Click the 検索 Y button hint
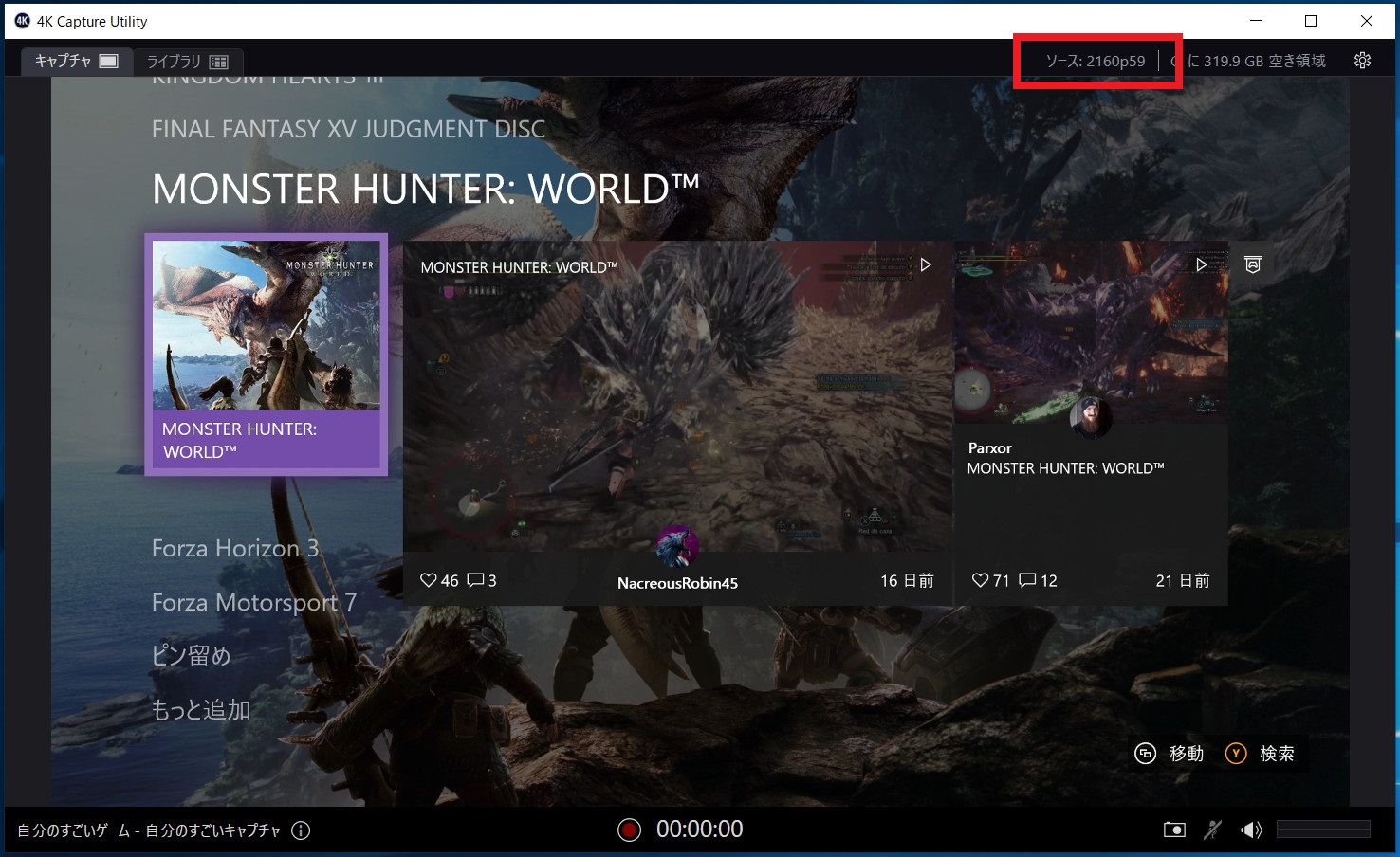 (1261, 754)
